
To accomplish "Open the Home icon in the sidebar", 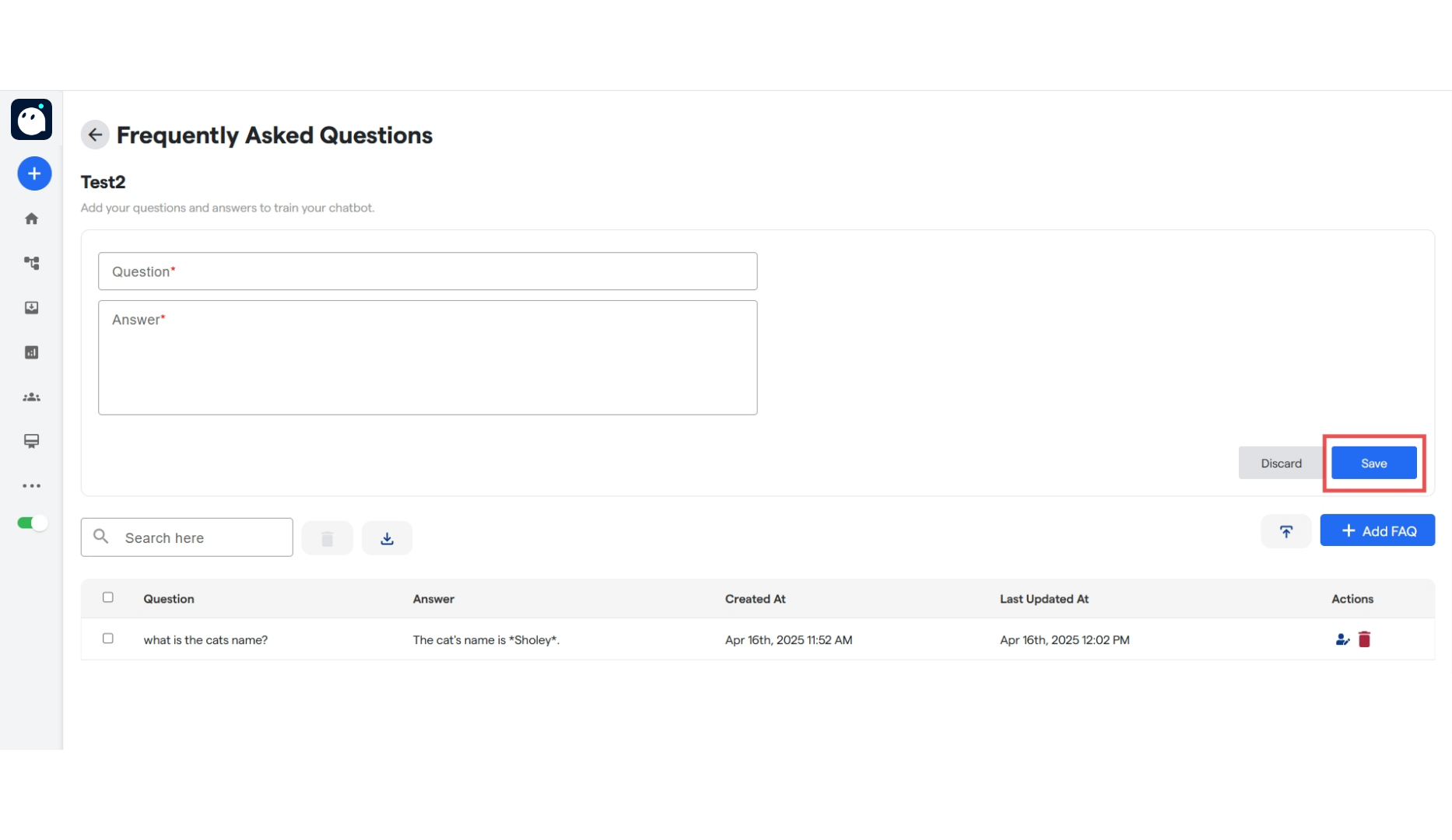I will pos(31,219).
